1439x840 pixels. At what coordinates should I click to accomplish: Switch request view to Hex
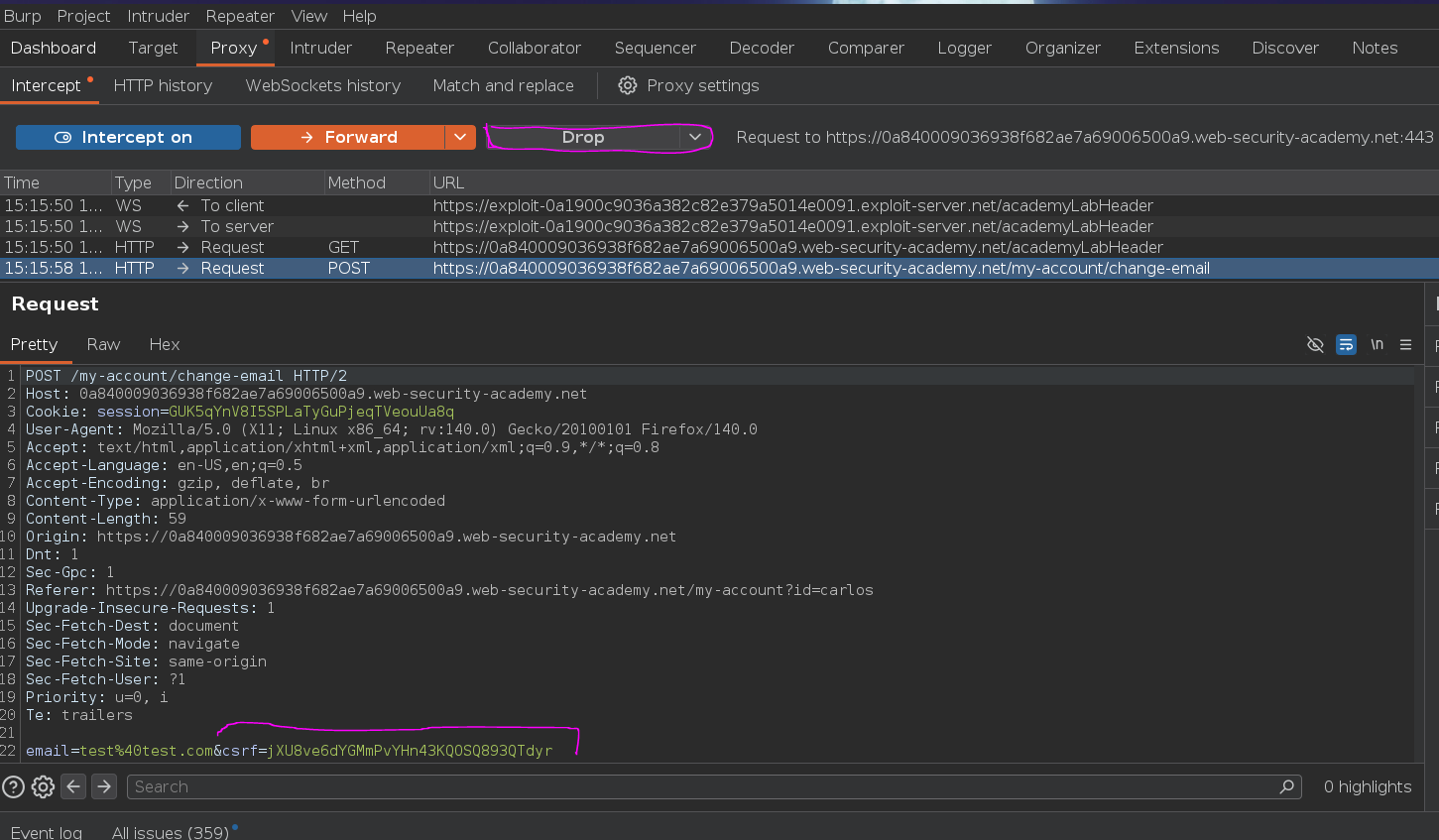[165, 344]
